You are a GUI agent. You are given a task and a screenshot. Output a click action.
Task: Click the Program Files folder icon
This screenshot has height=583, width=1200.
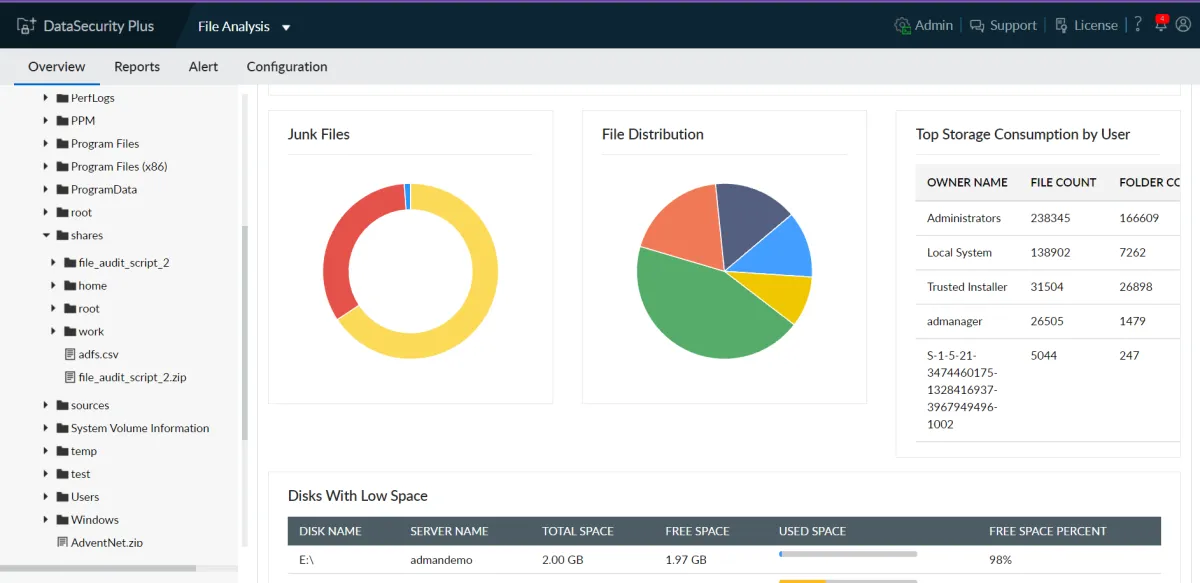pyautogui.click(x=62, y=144)
